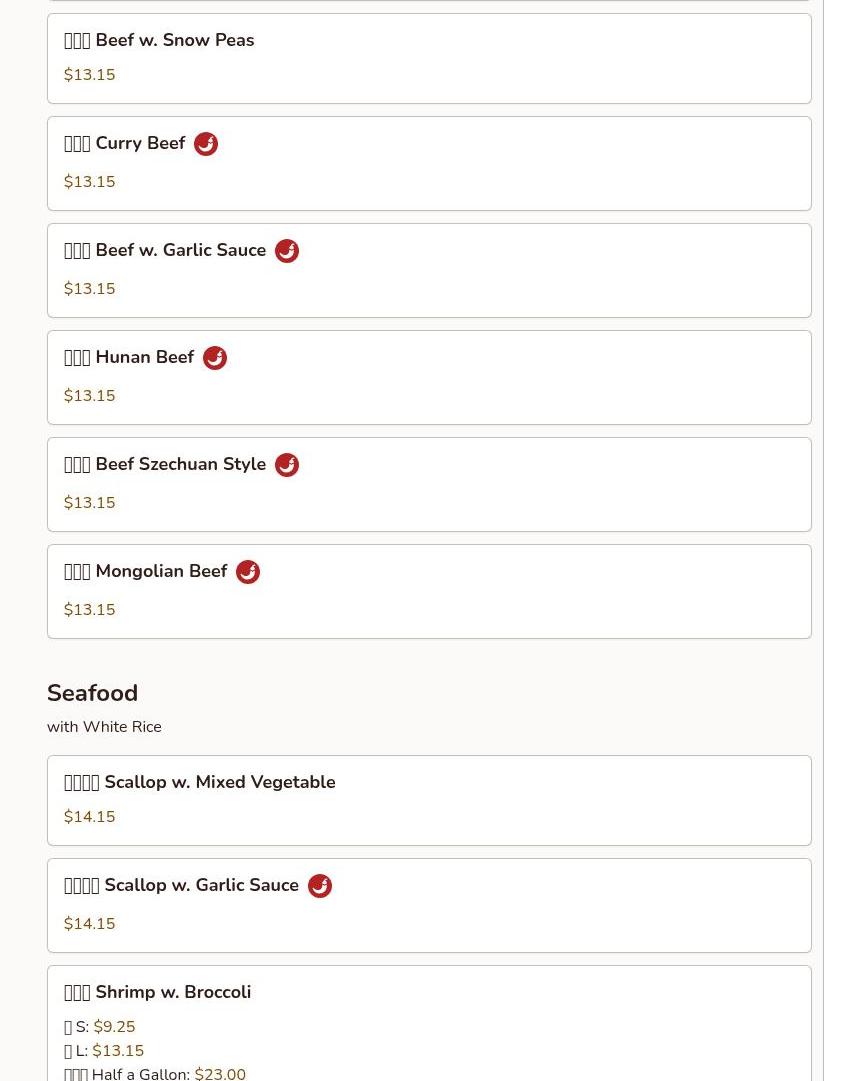Choose the Hunan Beef dish title

(x=144, y=358)
